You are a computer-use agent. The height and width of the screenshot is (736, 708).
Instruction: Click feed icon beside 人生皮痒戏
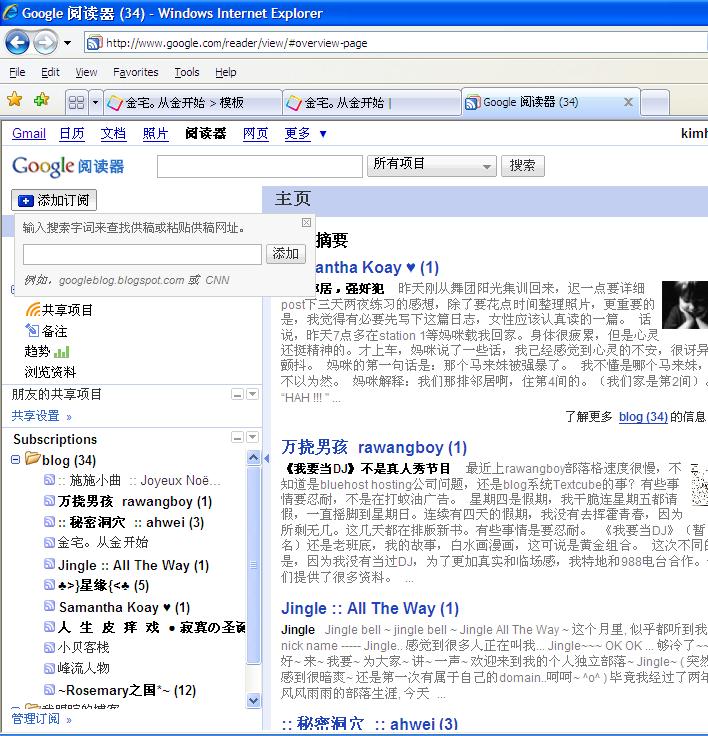click(49, 627)
